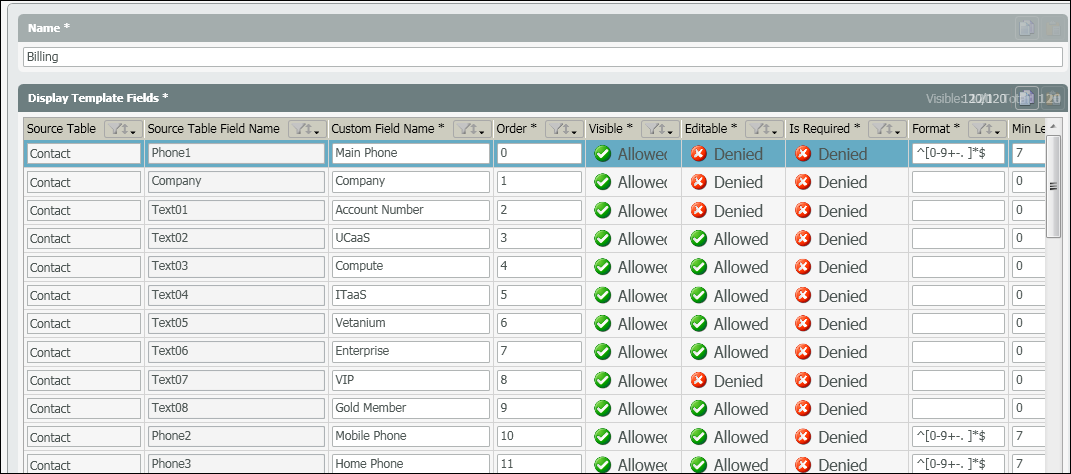Click copy icon in Display Template Fields header
Image resolution: width=1071 pixels, height=474 pixels.
click(x=1026, y=97)
